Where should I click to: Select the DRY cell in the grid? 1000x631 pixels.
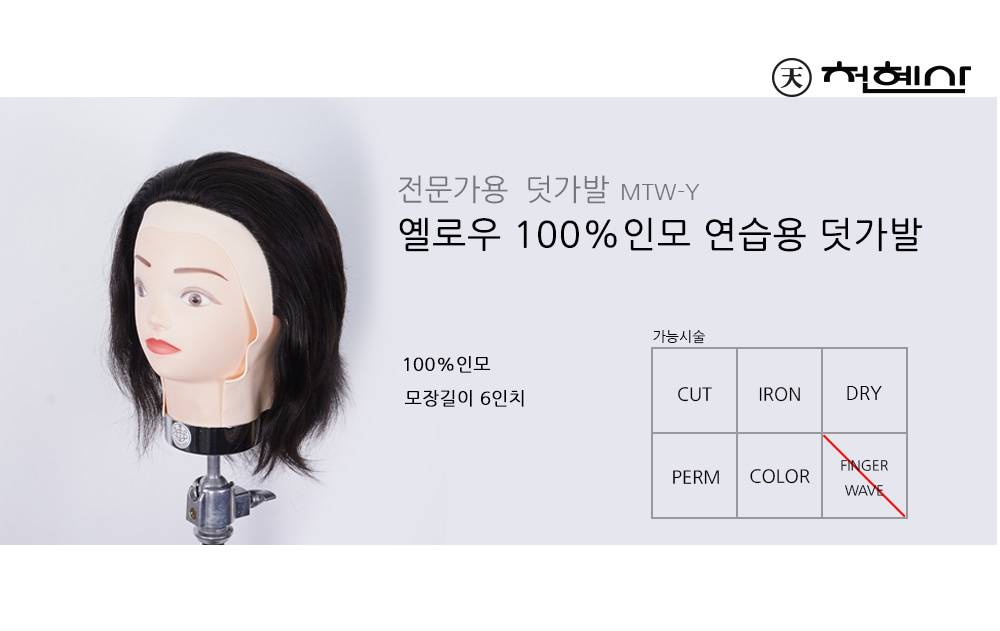coord(864,390)
